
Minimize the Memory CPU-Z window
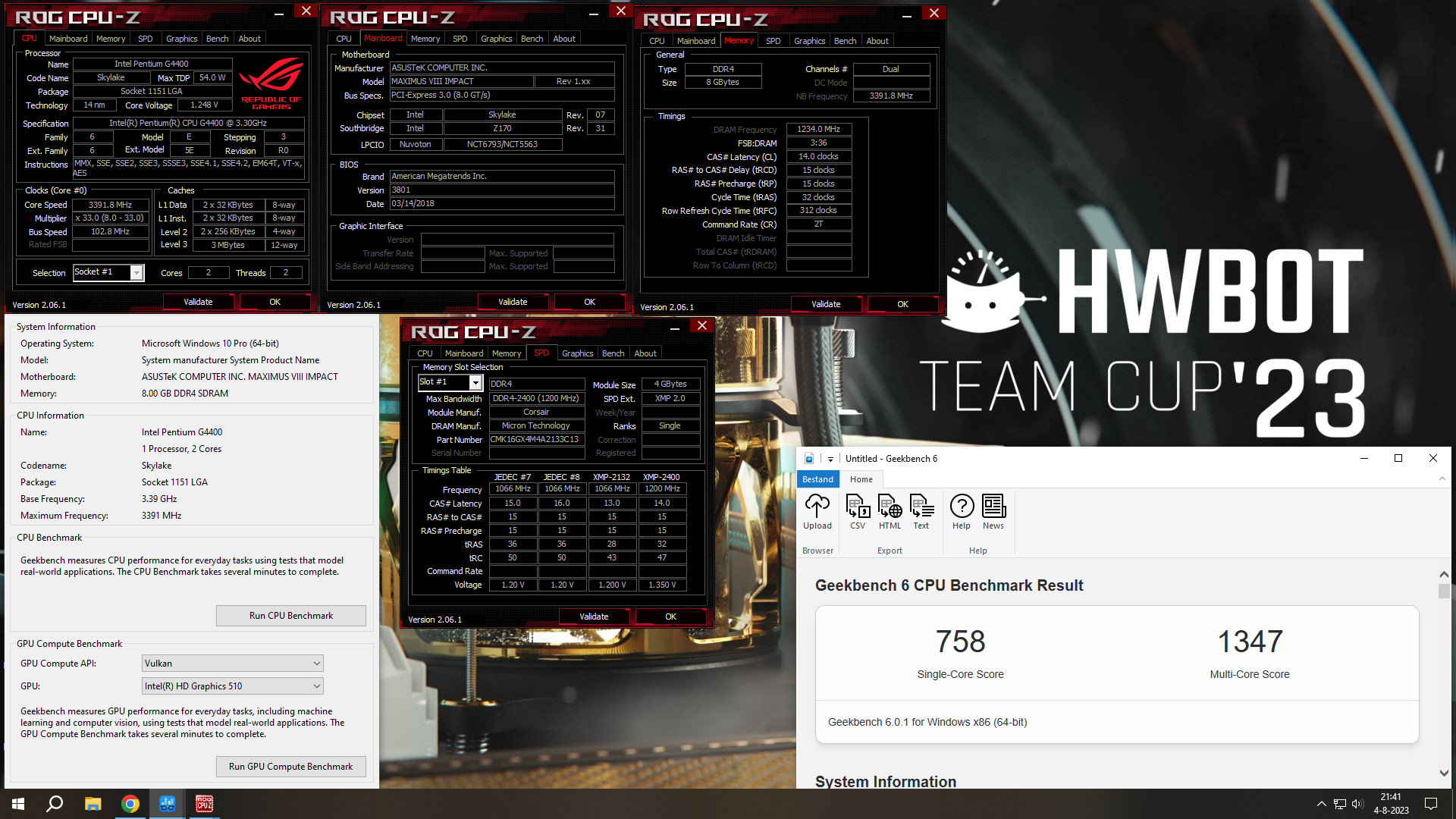click(x=907, y=16)
